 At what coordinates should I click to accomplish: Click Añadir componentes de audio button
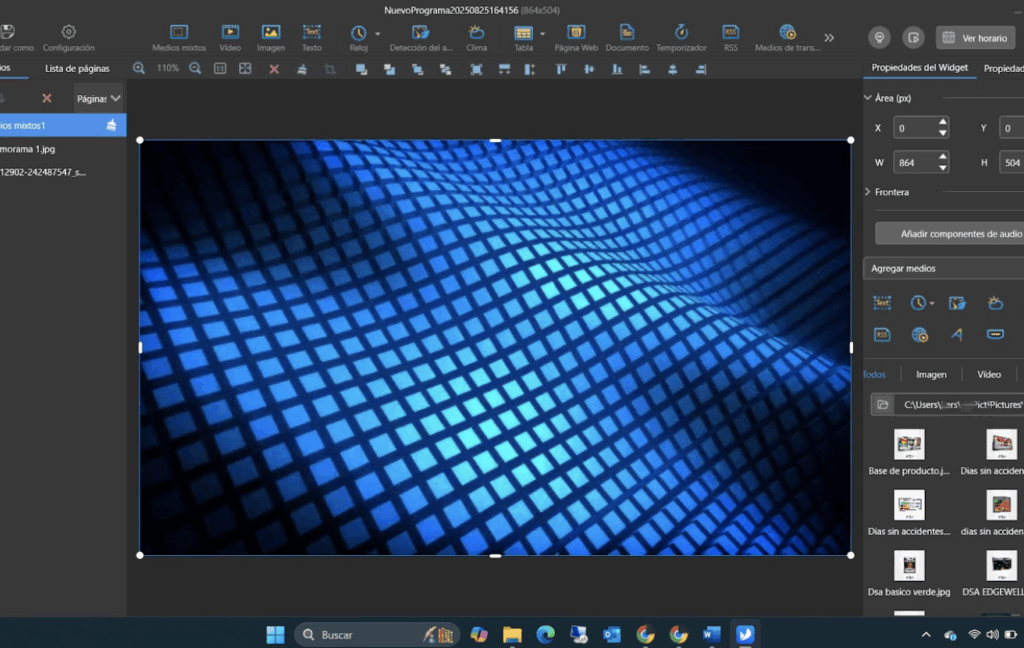click(x=949, y=233)
